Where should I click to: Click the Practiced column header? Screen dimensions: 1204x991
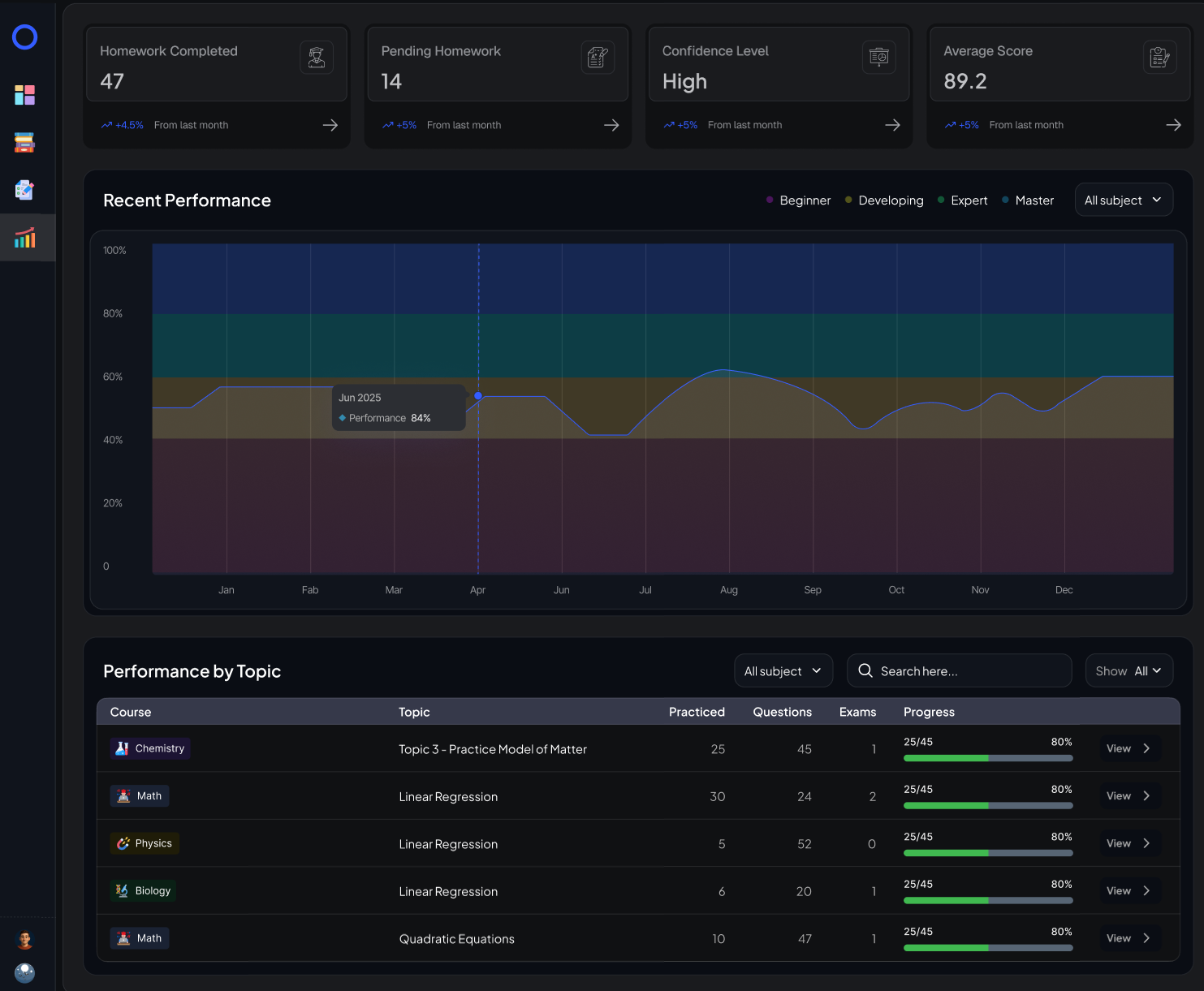tap(697, 712)
